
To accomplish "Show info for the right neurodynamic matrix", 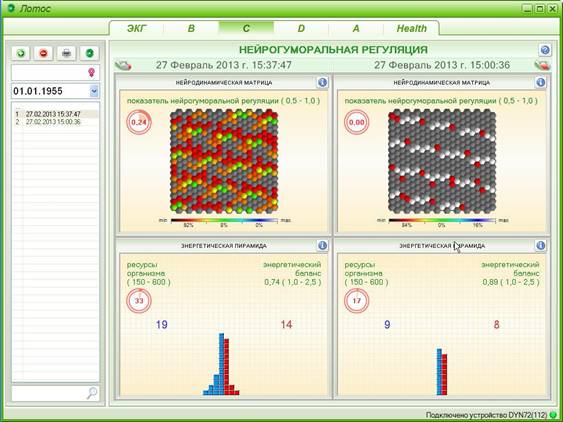I will [540, 83].
